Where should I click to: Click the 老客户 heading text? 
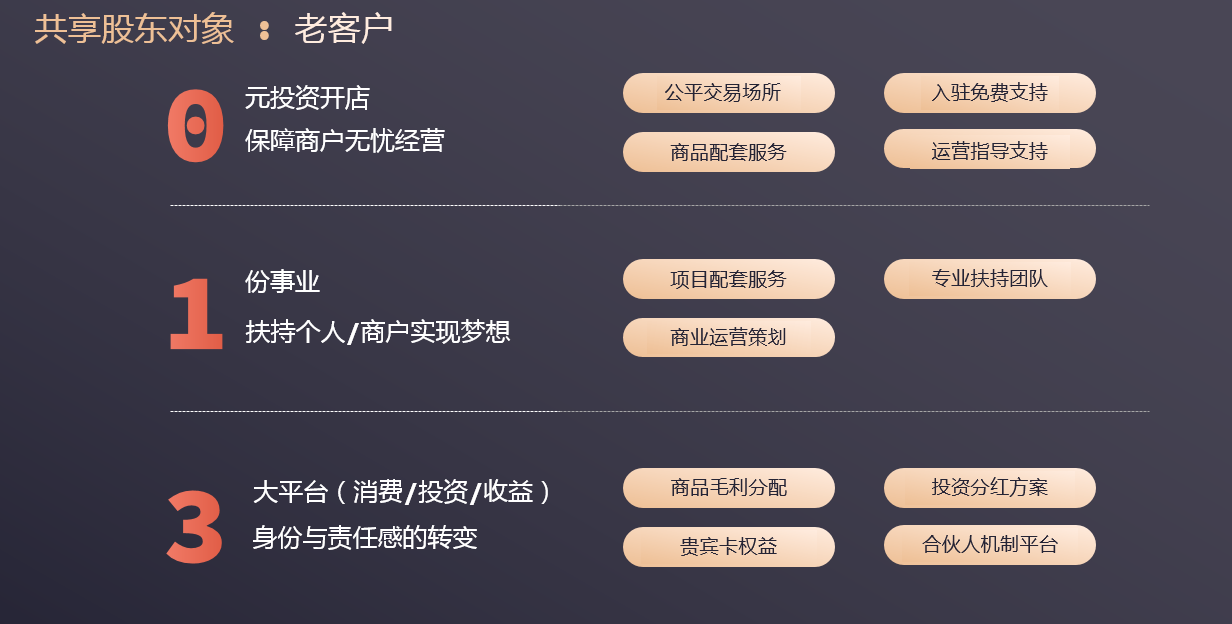343,30
